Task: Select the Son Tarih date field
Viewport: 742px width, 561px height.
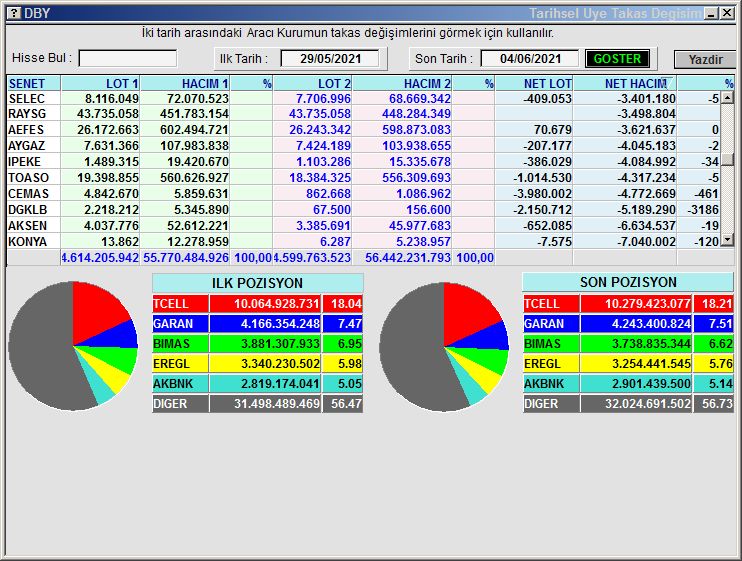Action: (530, 59)
